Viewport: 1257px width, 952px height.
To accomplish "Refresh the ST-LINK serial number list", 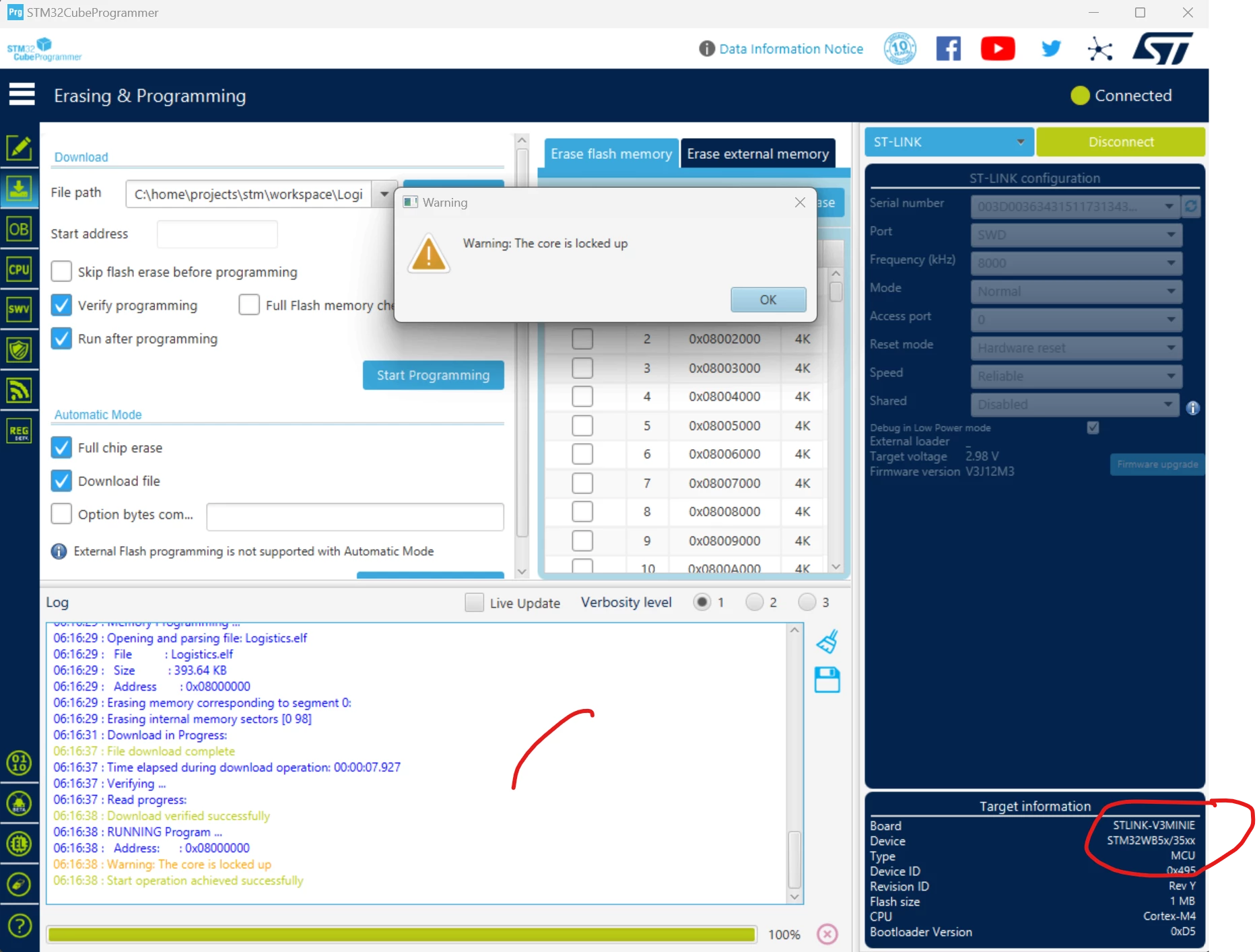I will pos(1191,206).
